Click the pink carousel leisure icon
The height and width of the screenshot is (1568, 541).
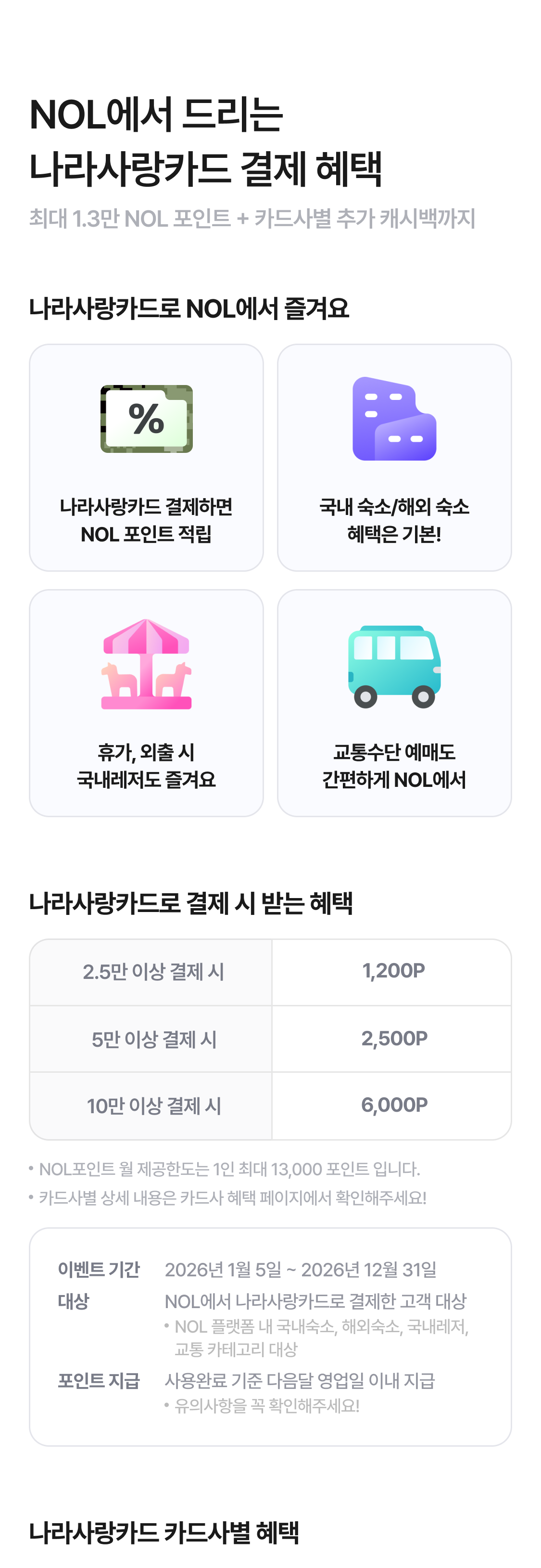point(147,664)
